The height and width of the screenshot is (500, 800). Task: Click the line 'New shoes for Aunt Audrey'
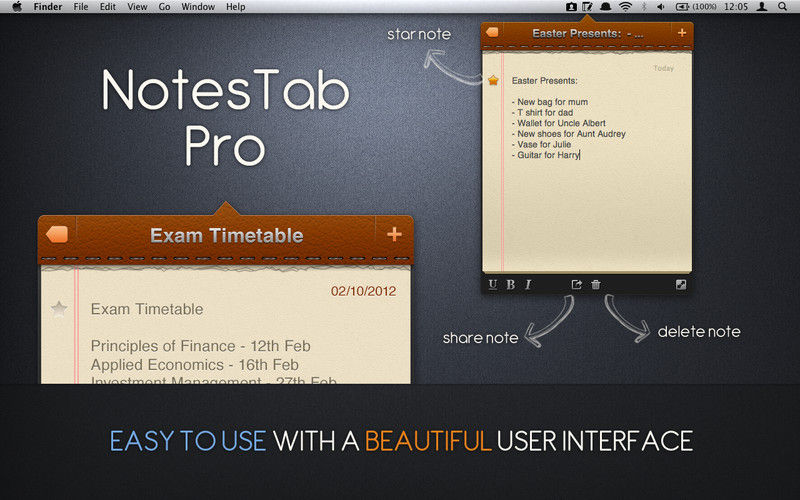point(568,134)
